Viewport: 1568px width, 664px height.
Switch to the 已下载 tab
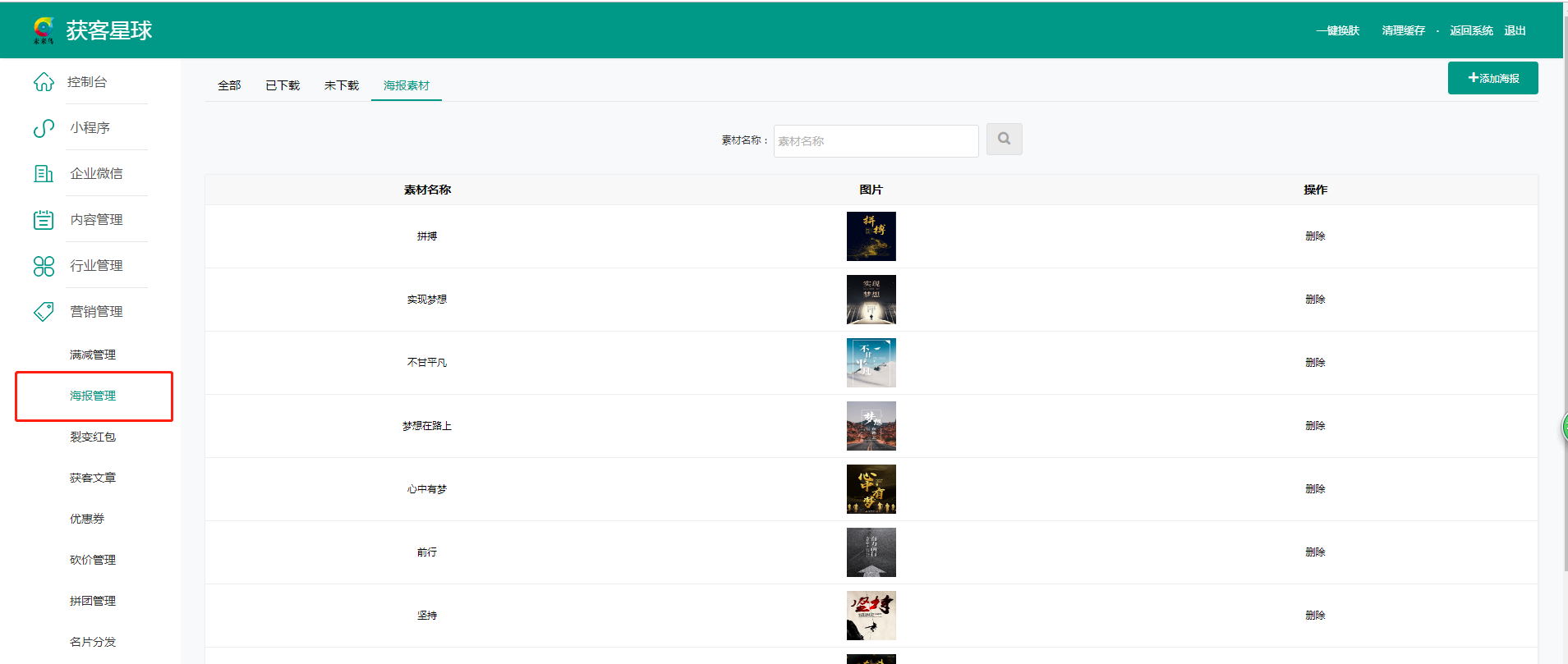pyautogui.click(x=283, y=85)
